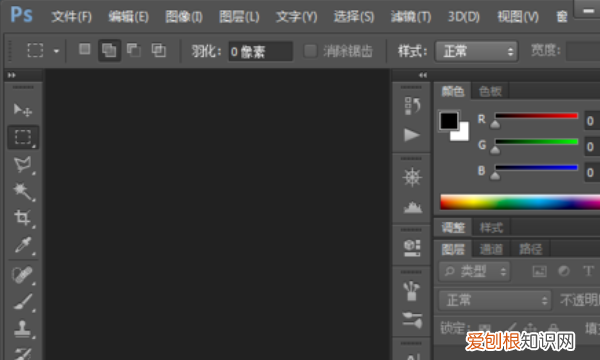Open the 选择(S) menu
Viewport: 600px width, 360px height.
point(354,16)
